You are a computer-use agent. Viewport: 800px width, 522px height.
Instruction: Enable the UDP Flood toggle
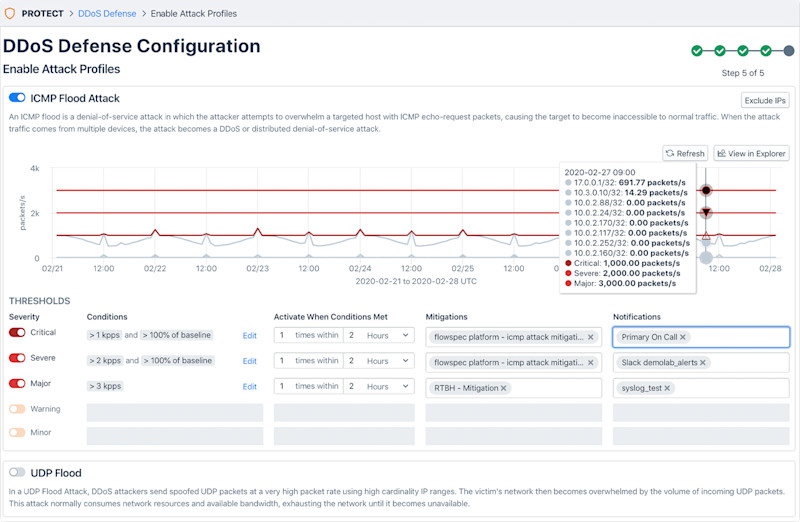pyautogui.click(x=17, y=473)
